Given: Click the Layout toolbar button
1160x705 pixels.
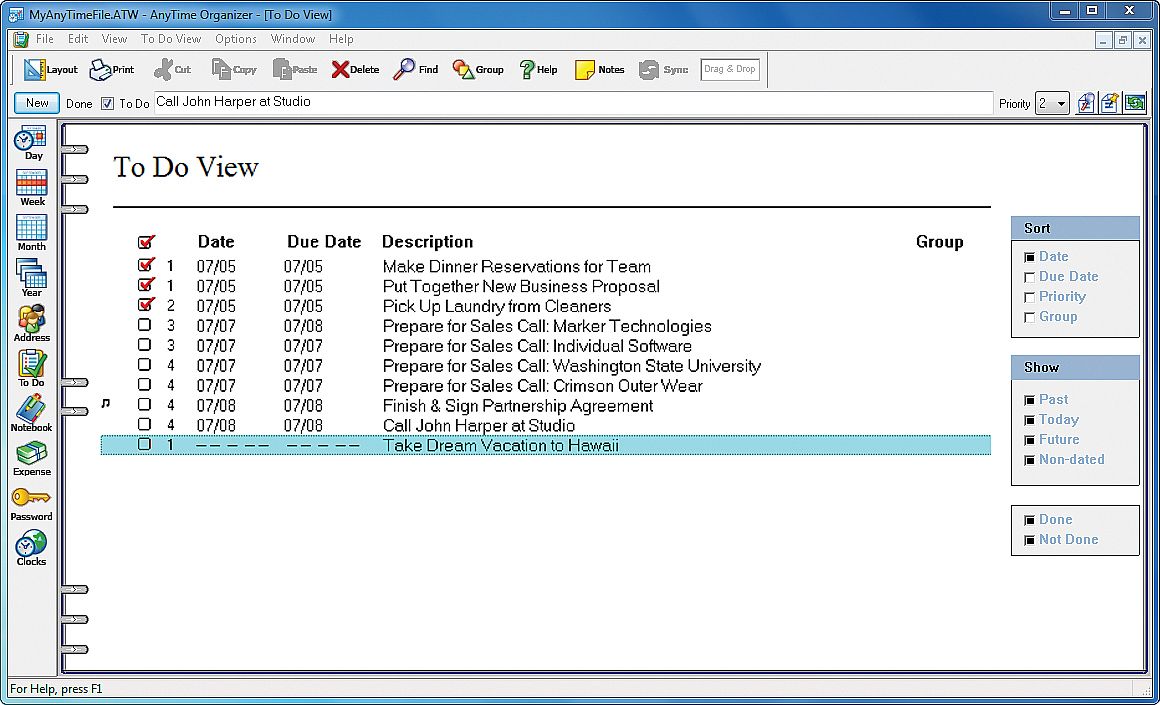Looking at the screenshot, I should [50, 69].
